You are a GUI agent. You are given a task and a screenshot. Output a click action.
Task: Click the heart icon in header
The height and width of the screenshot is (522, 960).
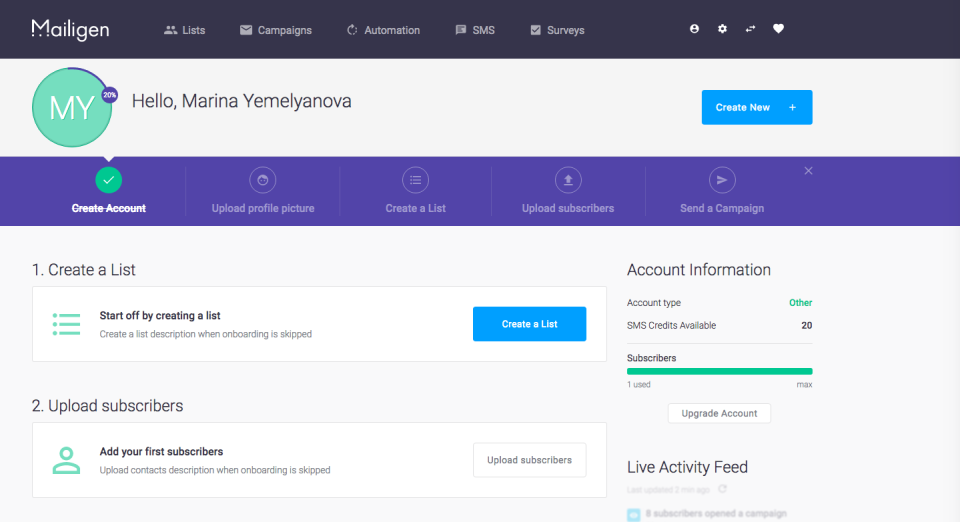pos(778,29)
